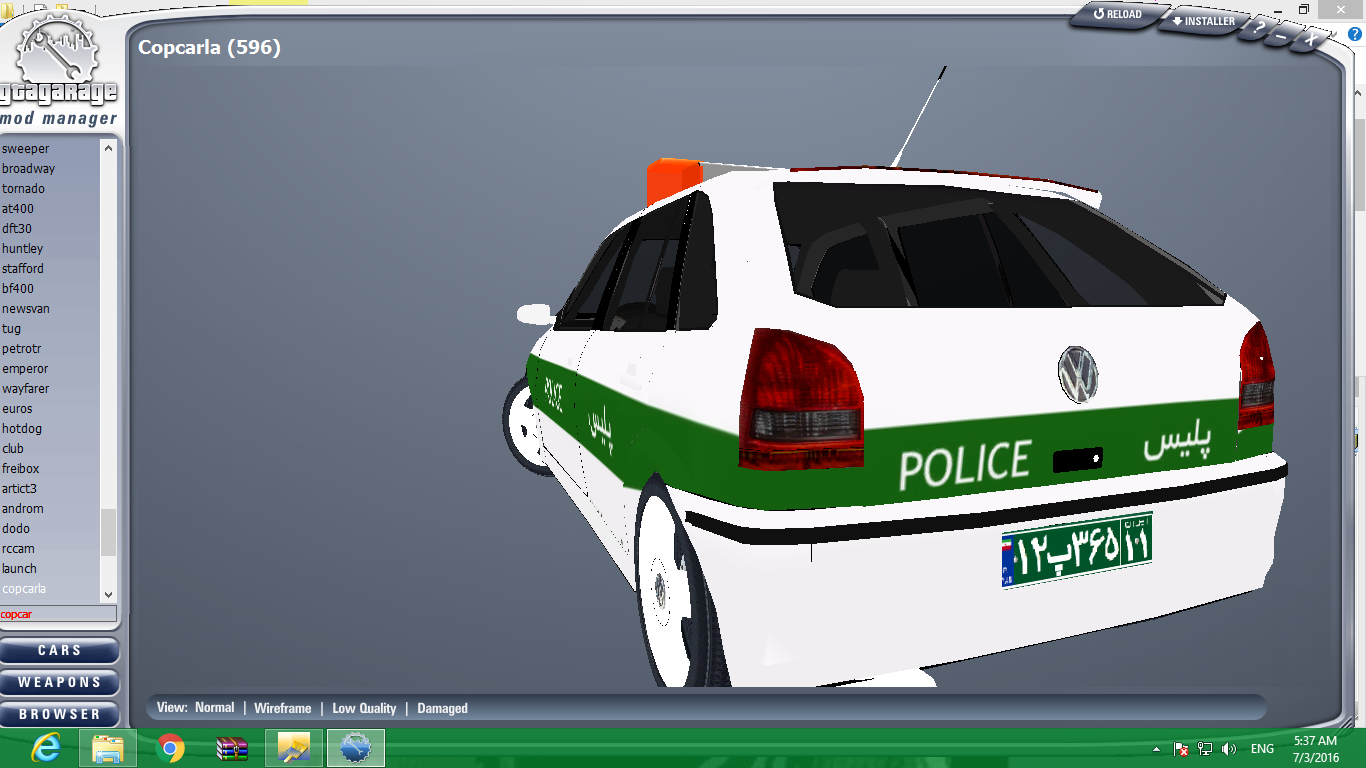Click the vehicle list scroll-up arrow

click(x=109, y=148)
